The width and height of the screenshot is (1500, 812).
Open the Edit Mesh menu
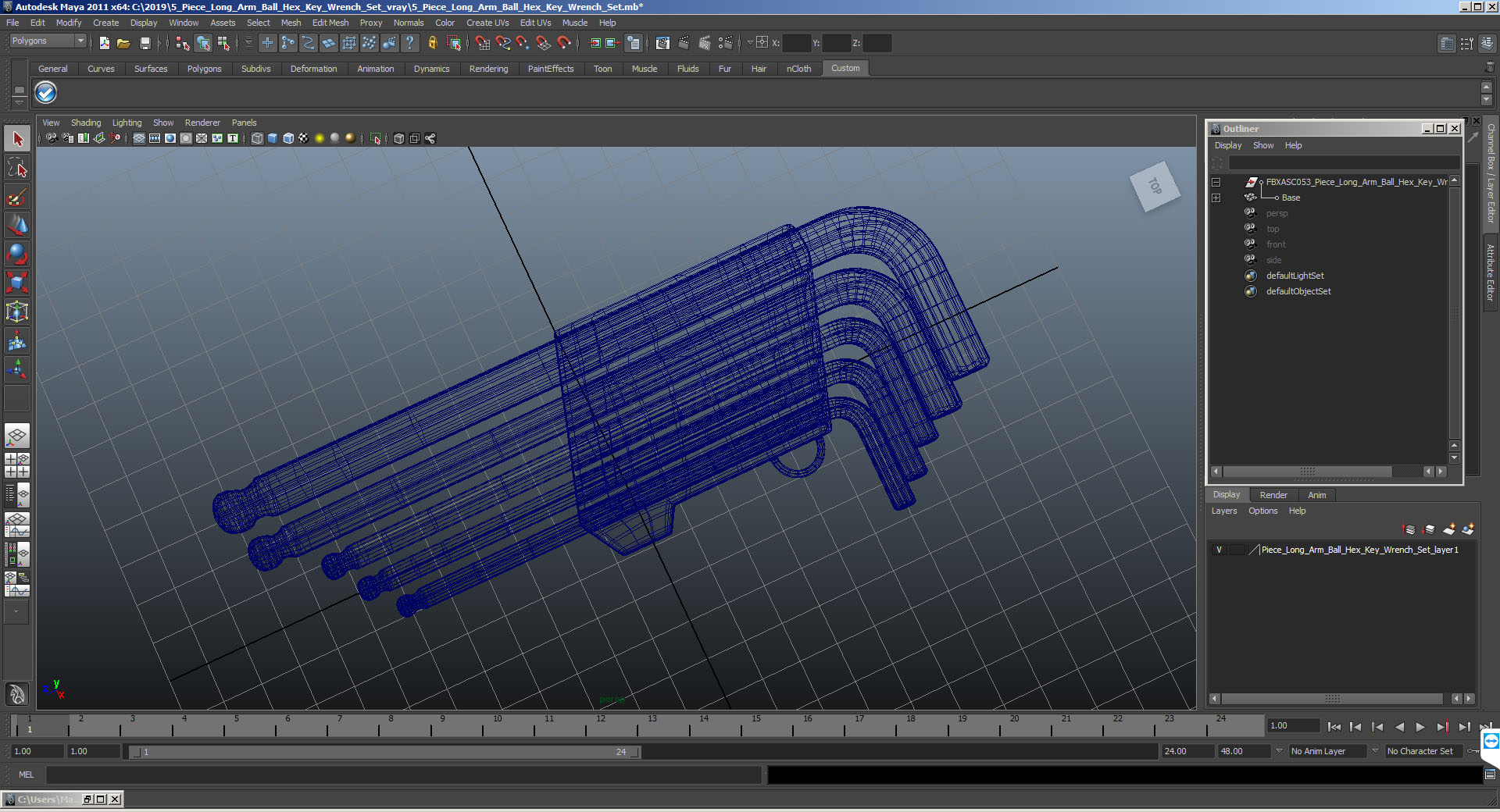click(330, 23)
